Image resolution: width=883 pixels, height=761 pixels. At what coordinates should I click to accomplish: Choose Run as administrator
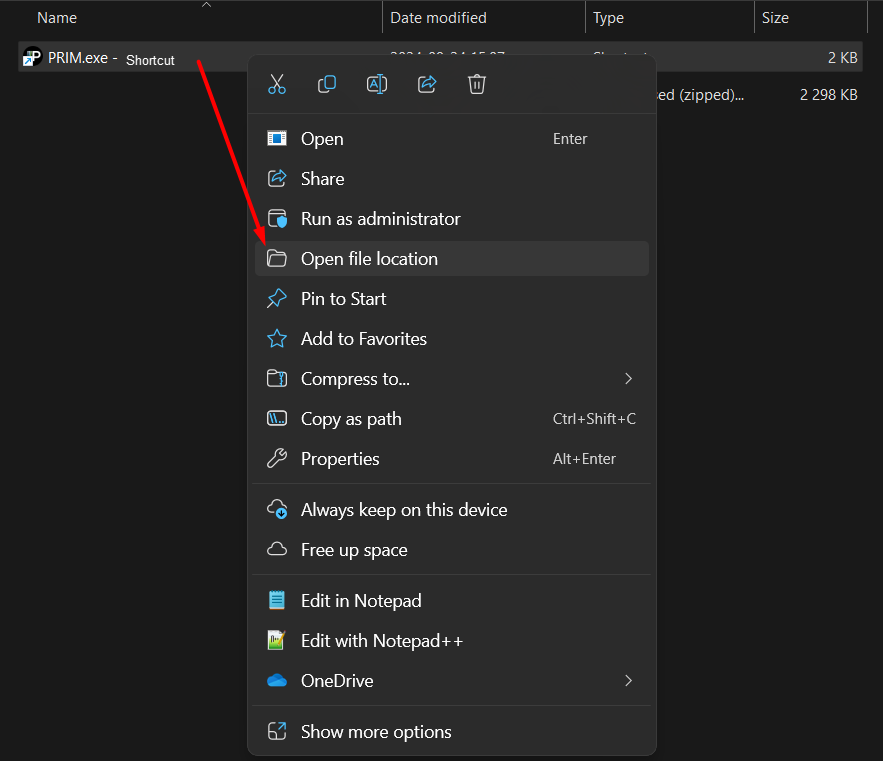380,219
